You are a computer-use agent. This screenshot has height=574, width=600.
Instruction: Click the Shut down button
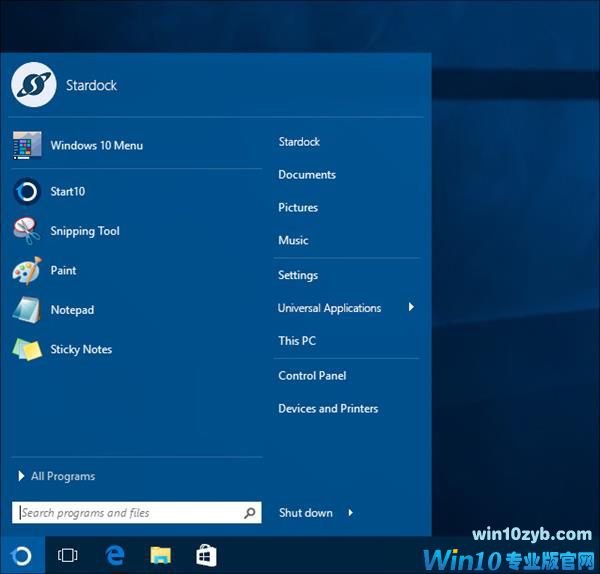(x=306, y=513)
